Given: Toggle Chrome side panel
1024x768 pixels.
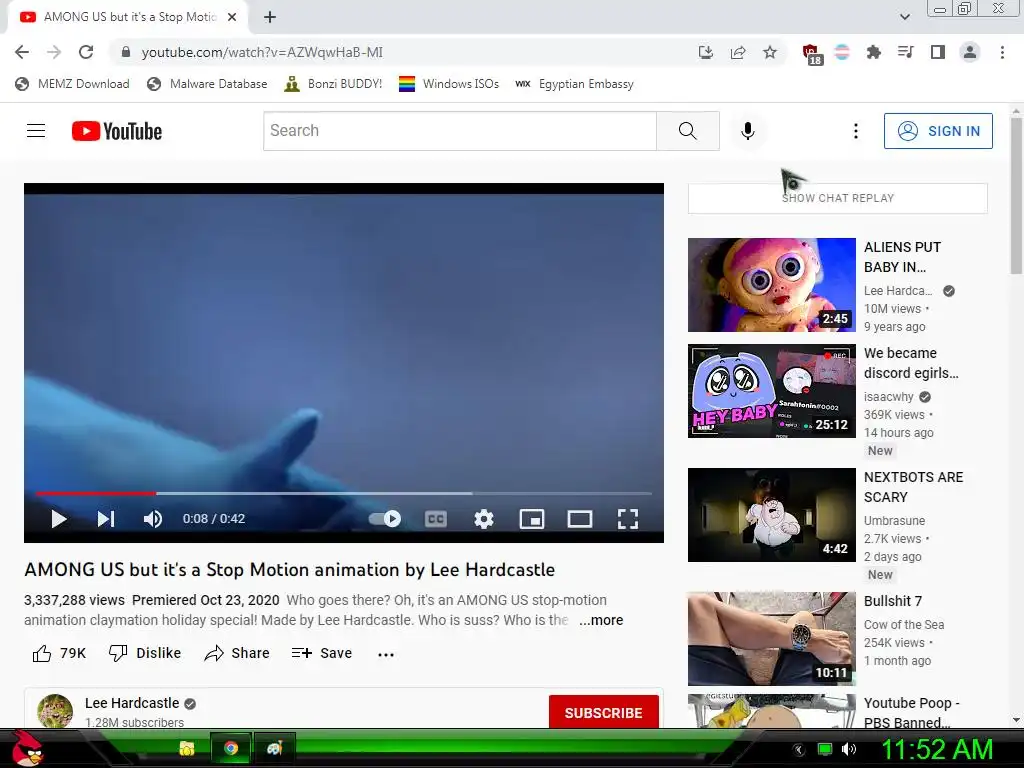Looking at the screenshot, I should 938,52.
